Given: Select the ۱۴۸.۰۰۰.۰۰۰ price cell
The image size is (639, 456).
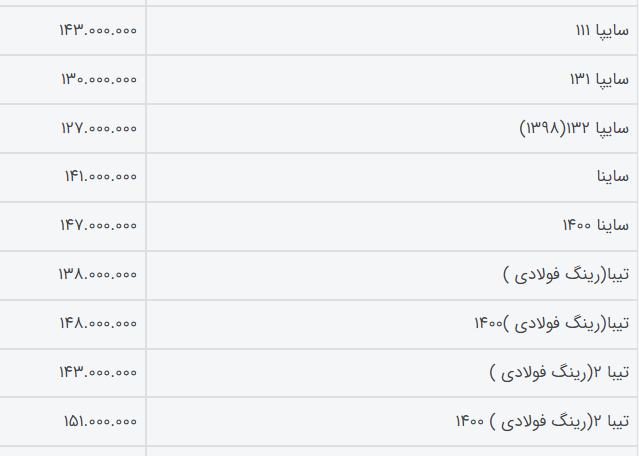Looking at the screenshot, I should tap(98, 324).
